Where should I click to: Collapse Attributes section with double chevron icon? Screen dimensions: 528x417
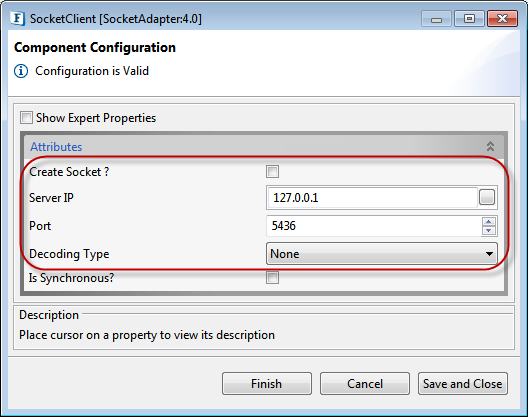(490, 147)
